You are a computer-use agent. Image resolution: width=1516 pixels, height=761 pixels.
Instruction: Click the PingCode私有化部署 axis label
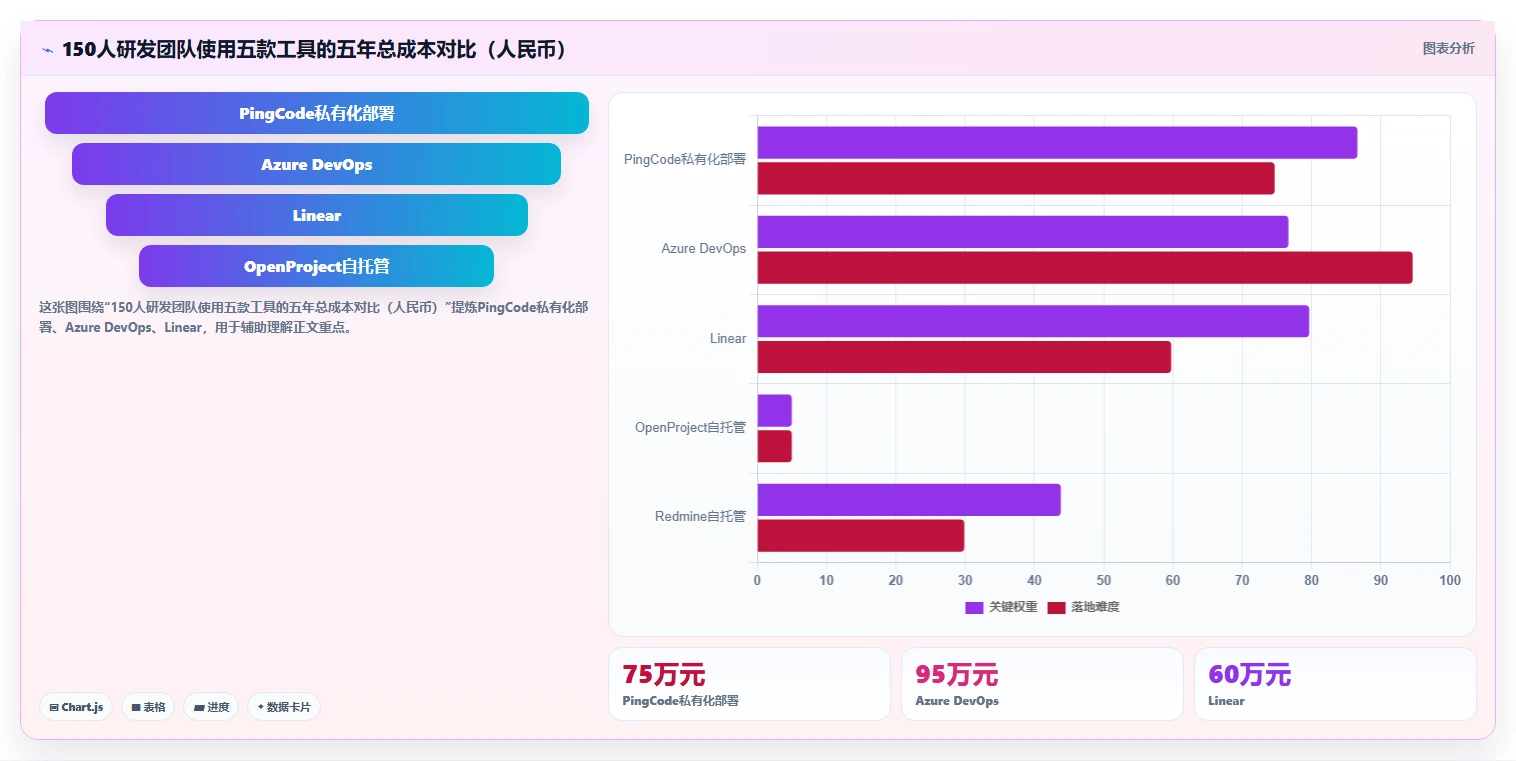[x=685, y=159]
